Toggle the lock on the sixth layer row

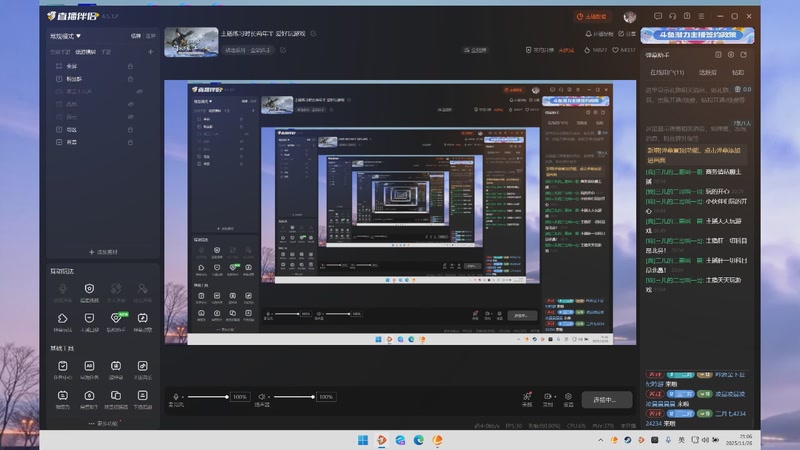coord(130,130)
